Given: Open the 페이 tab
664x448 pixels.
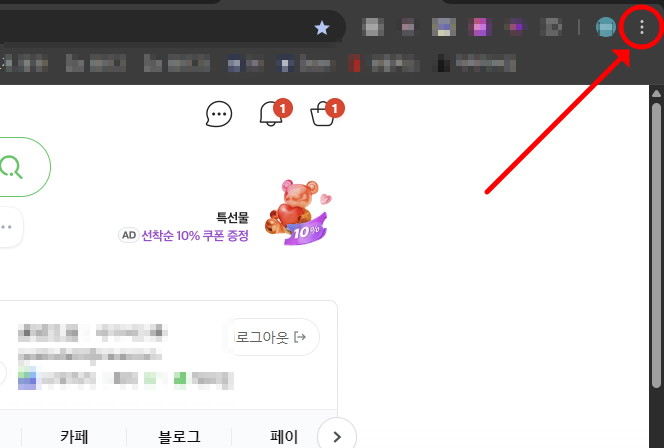Looking at the screenshot, I should click(284, 437).
